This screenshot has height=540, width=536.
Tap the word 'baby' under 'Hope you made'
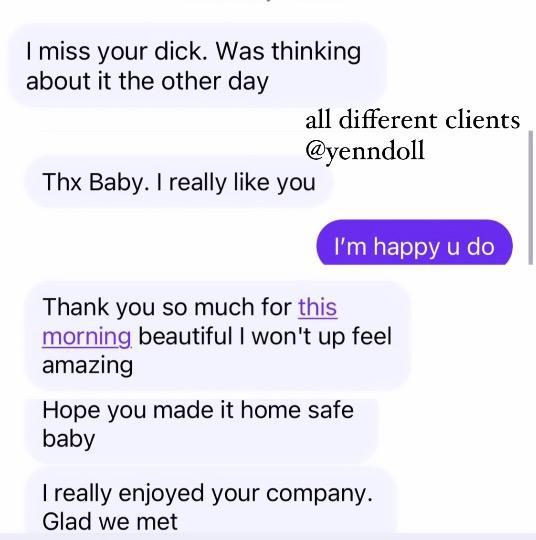[69, 439]
